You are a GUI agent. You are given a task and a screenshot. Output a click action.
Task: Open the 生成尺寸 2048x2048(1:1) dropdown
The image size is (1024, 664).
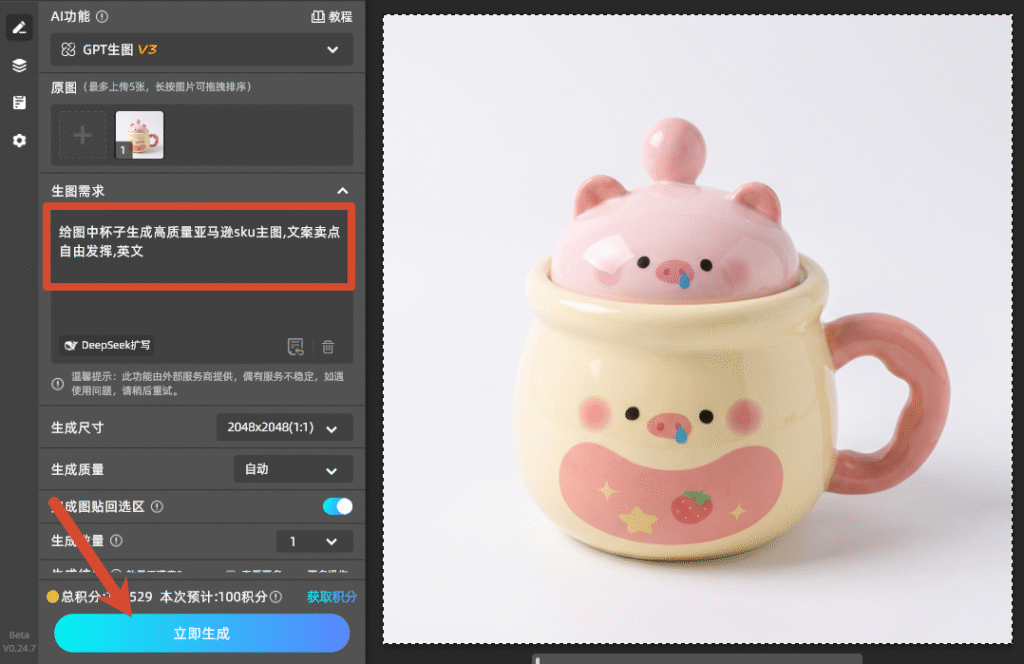click(285, 428)
